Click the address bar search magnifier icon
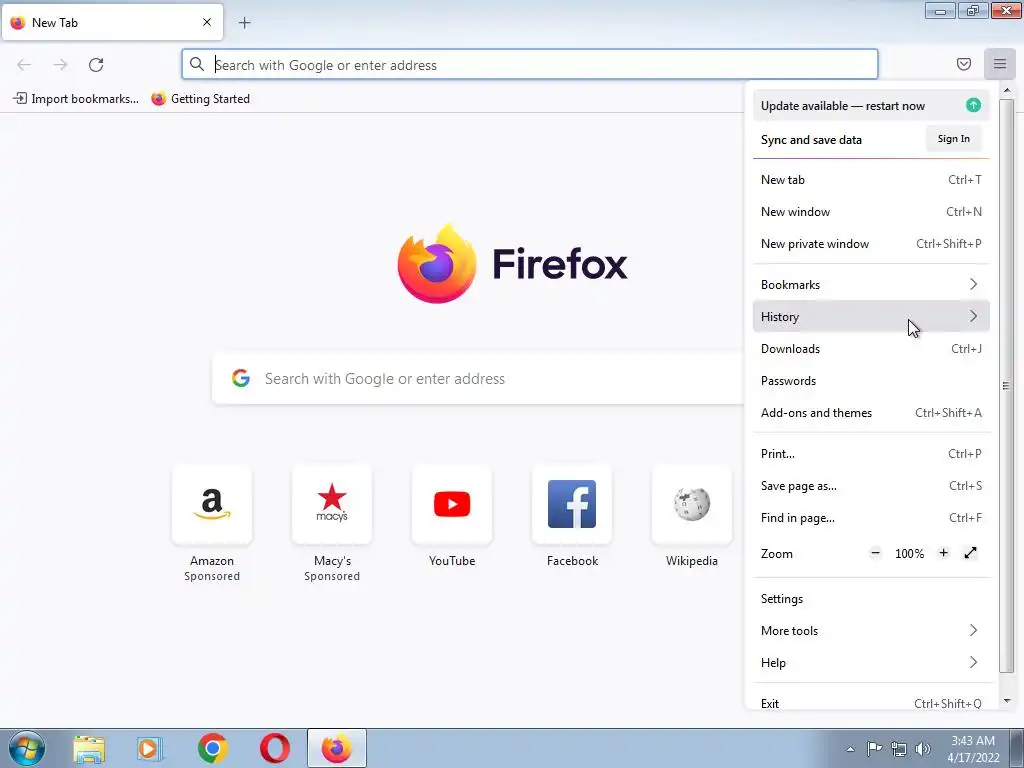 [x=197, y=64]
